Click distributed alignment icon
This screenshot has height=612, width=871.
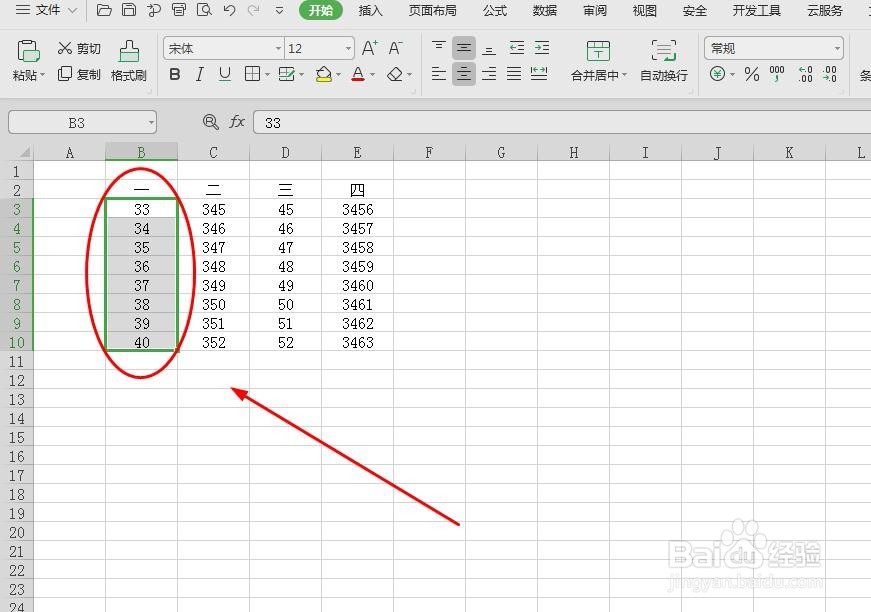click(x=539, y=73)
